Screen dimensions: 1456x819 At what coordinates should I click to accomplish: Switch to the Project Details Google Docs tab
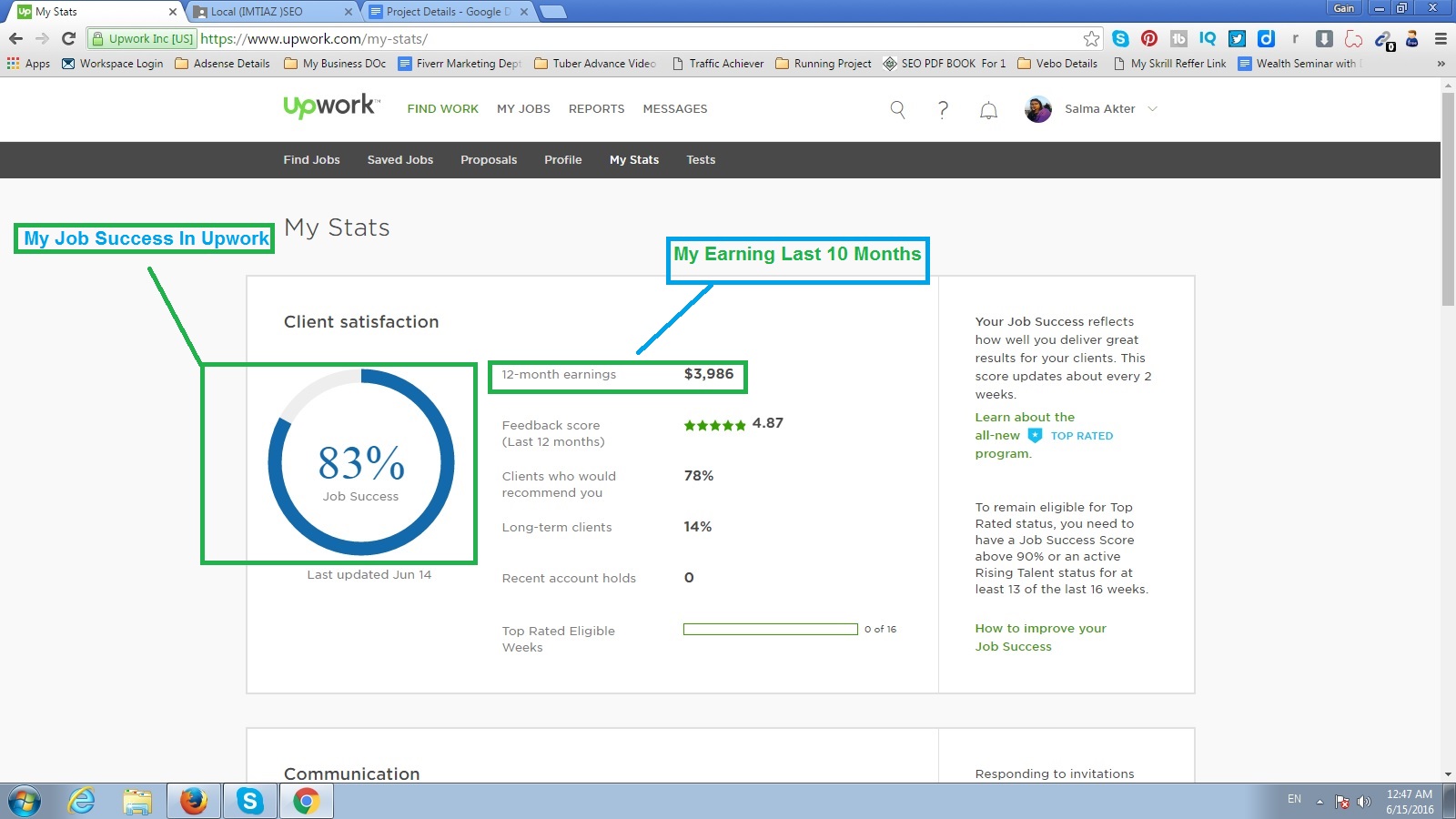pos(446,12)
